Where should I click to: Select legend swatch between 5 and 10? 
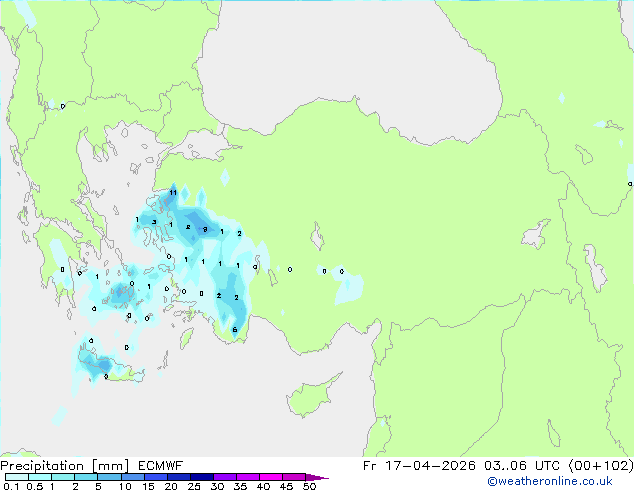[x=109, y=477]
